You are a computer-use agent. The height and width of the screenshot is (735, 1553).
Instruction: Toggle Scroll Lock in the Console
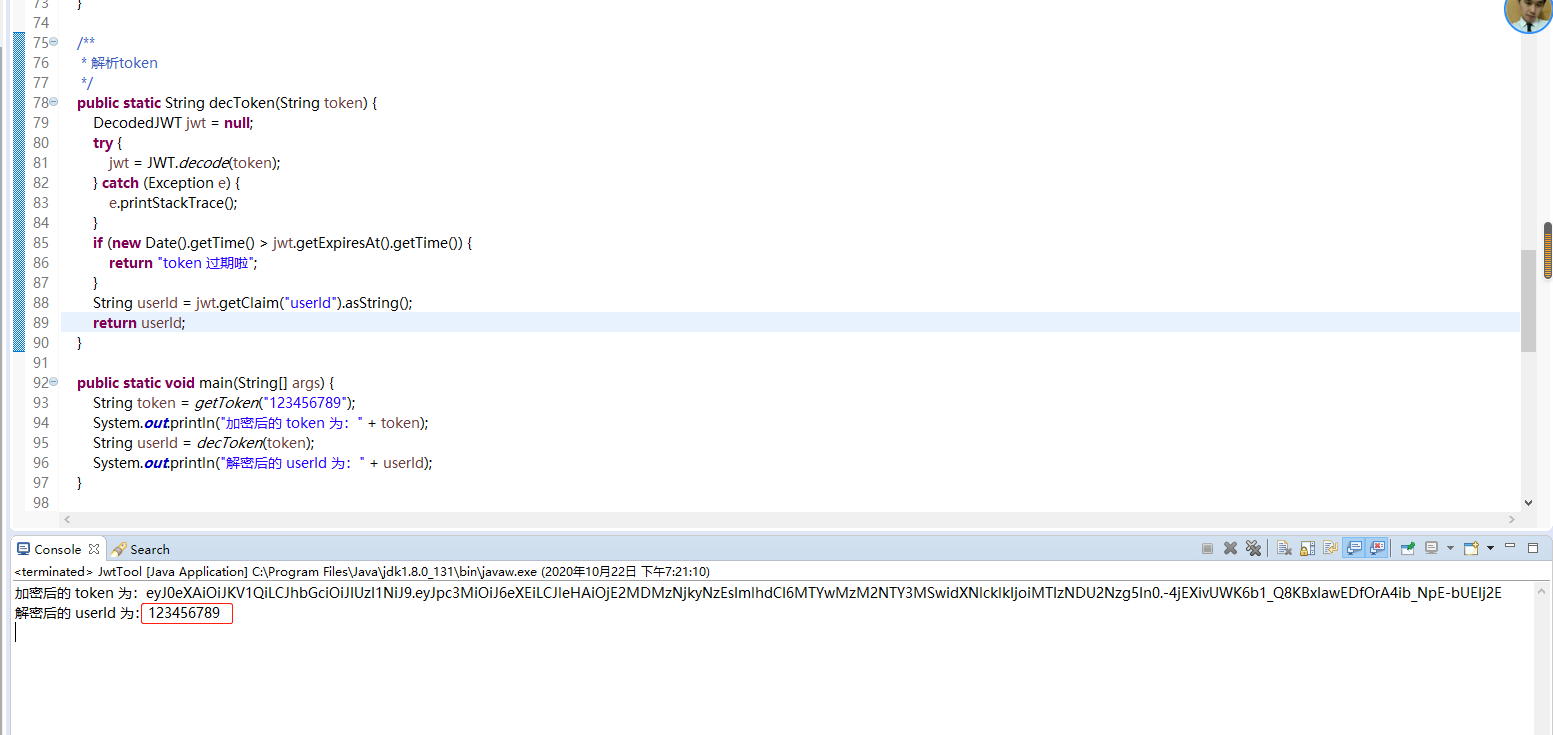[1308, 548]
